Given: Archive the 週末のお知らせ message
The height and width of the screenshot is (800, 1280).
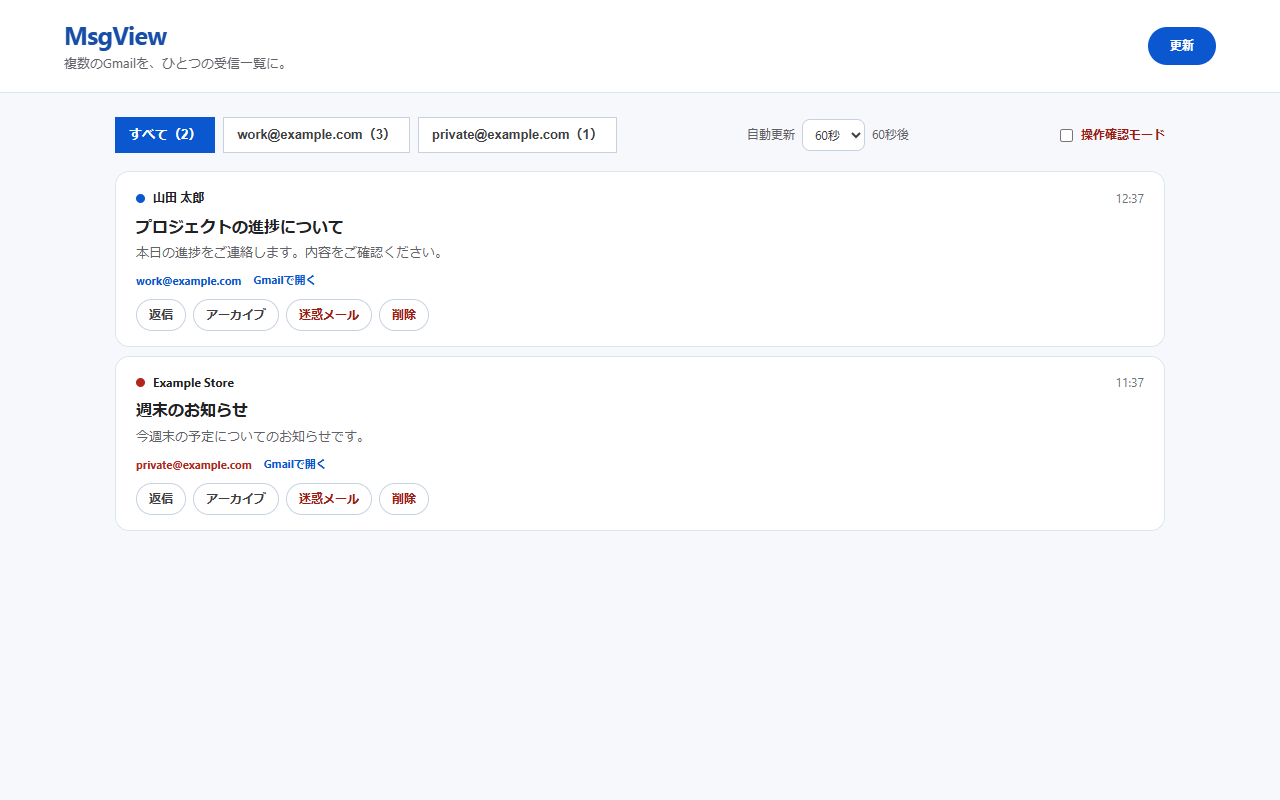Looking at the screenshot, I should pyautogui.click(x=236, y=499).
